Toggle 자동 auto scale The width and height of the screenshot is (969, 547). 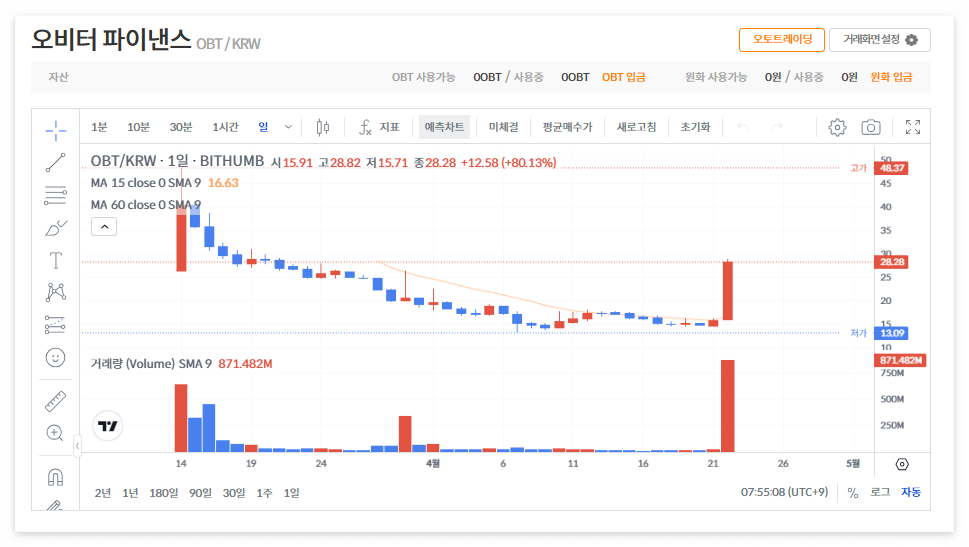[911, 493]
